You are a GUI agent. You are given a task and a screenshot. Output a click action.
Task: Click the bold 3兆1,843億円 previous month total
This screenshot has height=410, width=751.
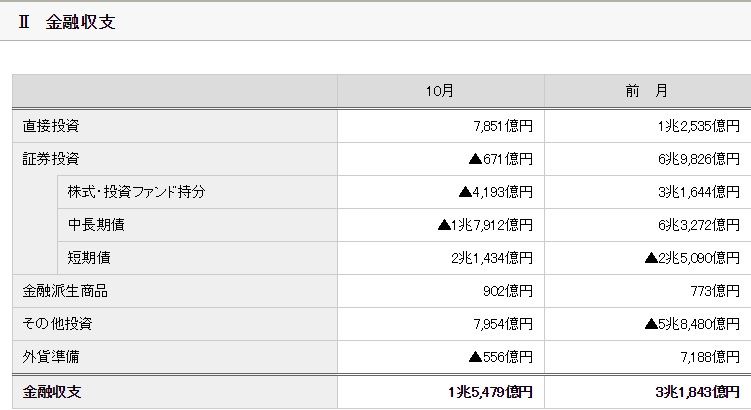698,391
